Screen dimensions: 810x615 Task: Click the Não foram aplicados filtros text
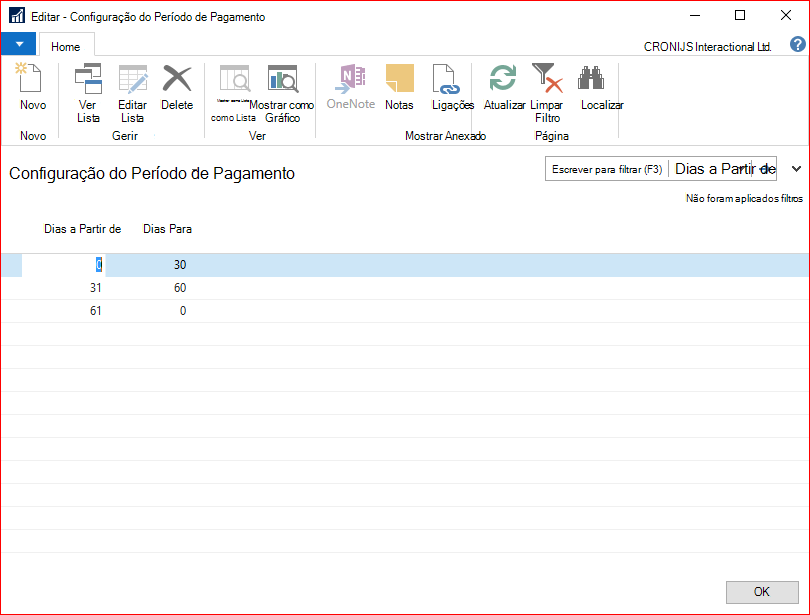[744, 198]
